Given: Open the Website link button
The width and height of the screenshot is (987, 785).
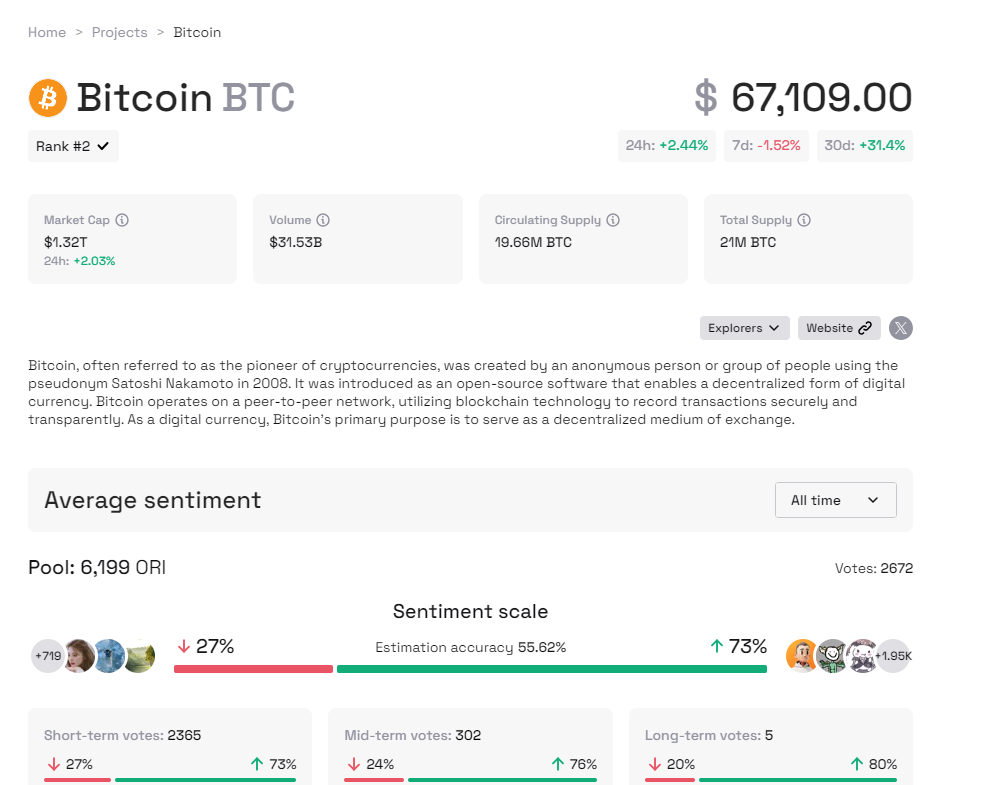Looking at the screenshot, I should coord(839,328).
